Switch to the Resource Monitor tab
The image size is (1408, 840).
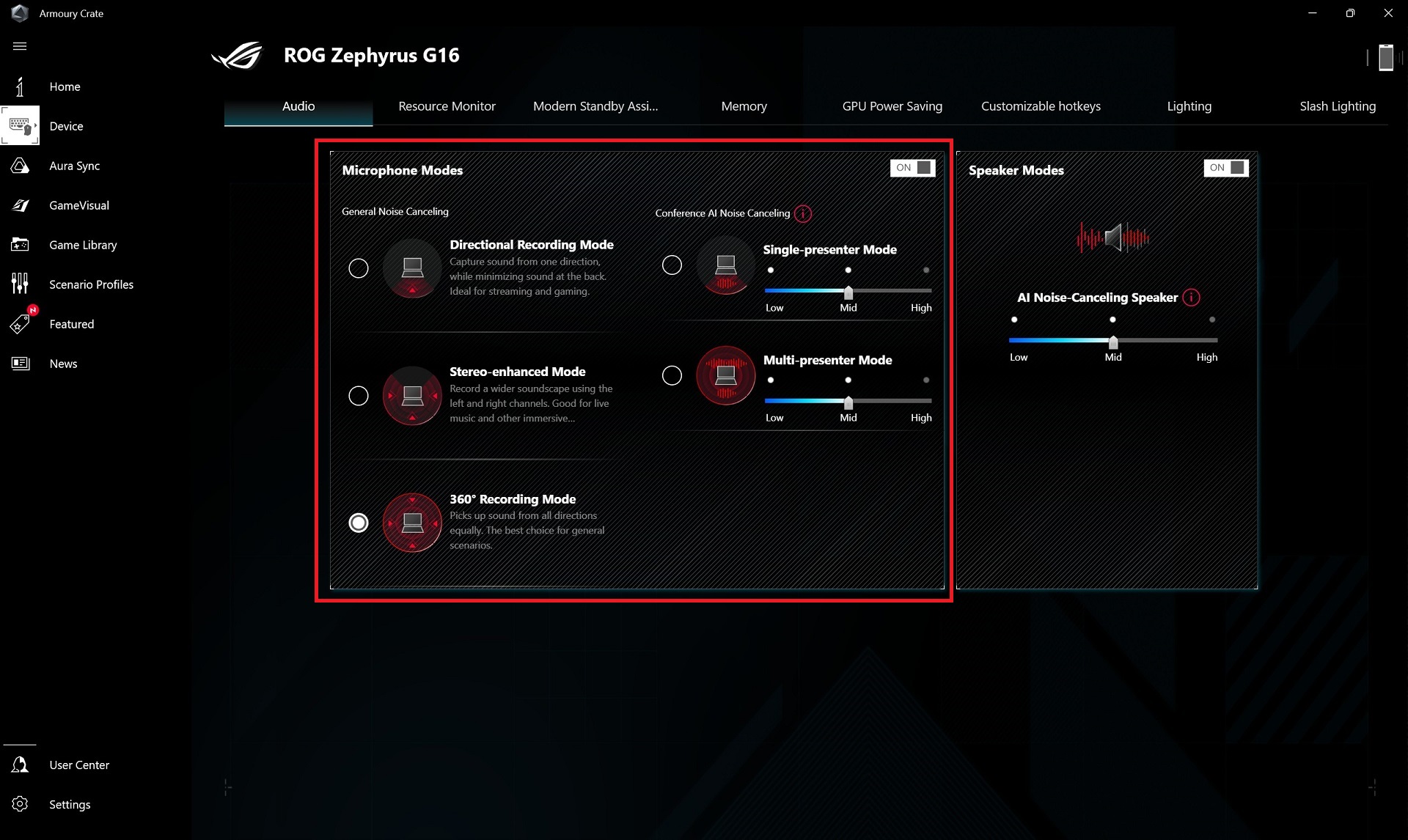pos(447,106)
